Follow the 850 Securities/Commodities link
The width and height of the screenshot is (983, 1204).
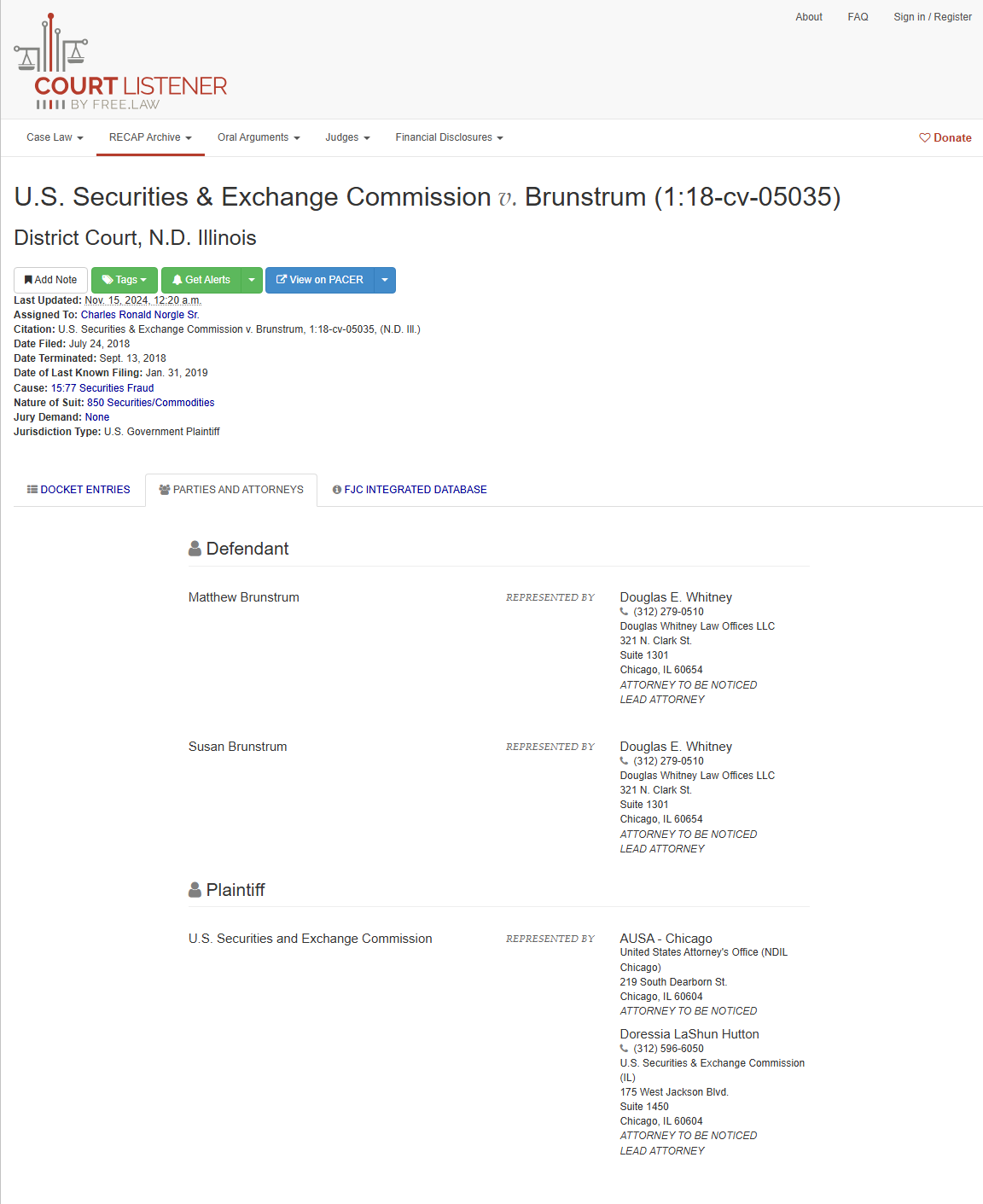click(x=150, y=403)
